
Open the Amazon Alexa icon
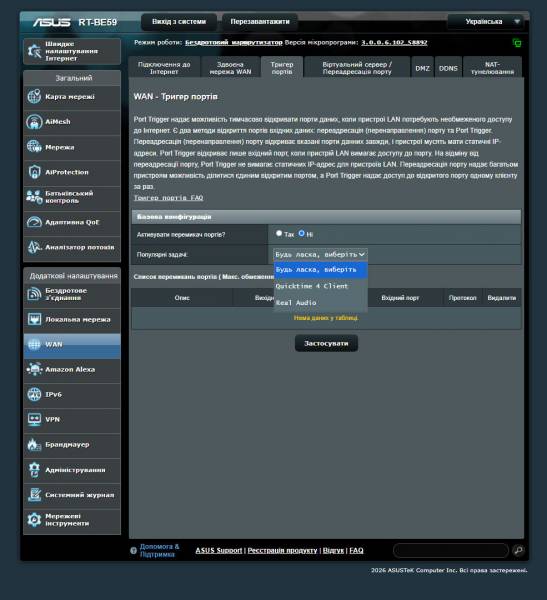[x=34, y=369]
